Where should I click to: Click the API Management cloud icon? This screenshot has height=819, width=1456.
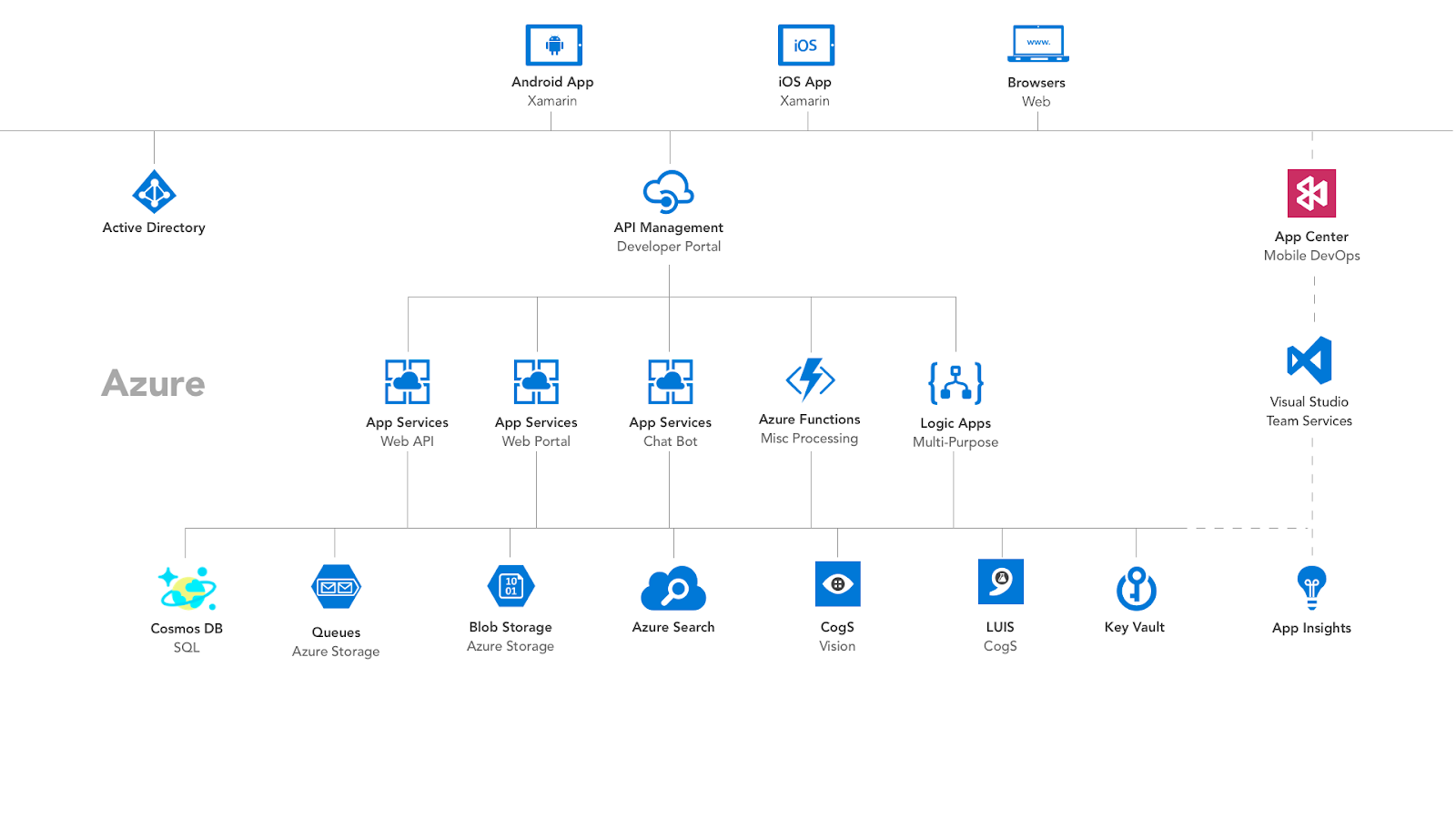coord(669,191)
